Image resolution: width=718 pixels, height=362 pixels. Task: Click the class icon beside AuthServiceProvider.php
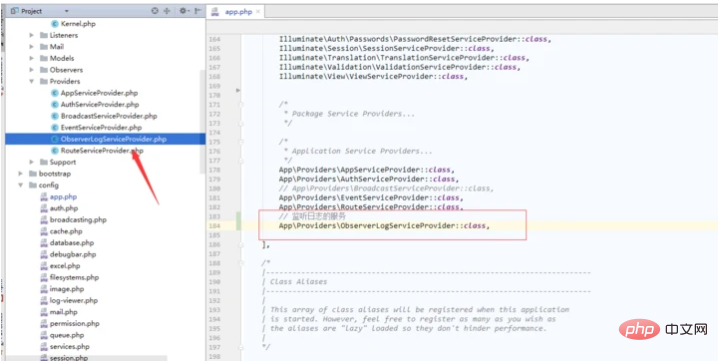pos(55,104)
